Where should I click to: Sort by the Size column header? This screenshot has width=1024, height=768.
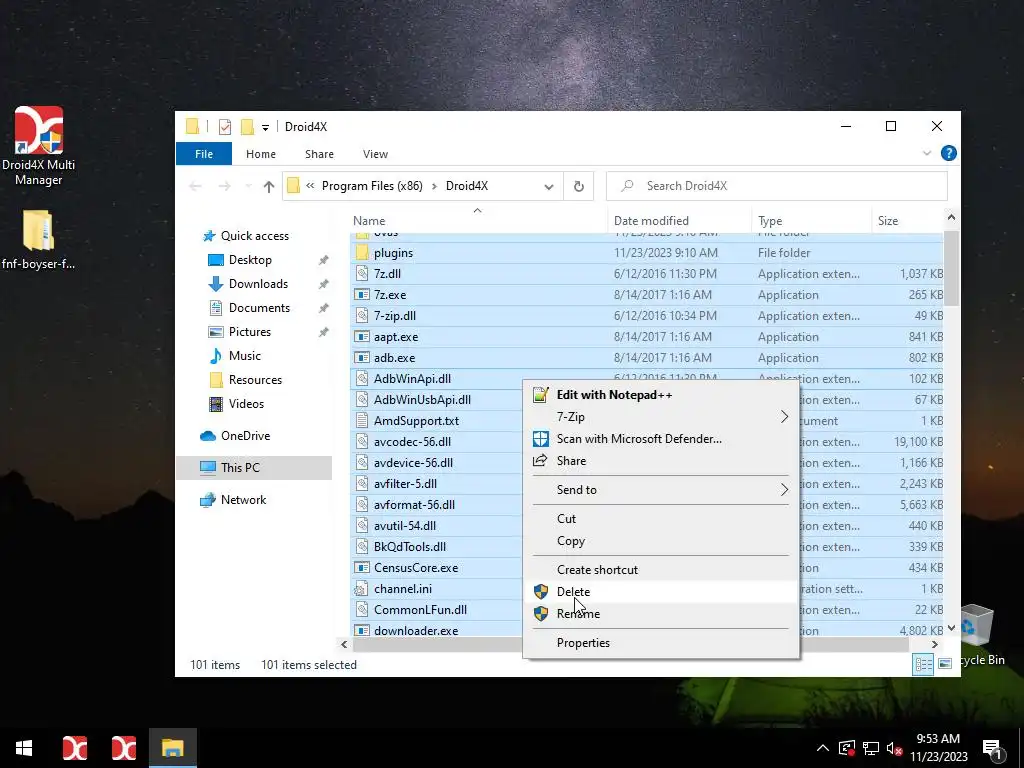(x=907, y=221)
